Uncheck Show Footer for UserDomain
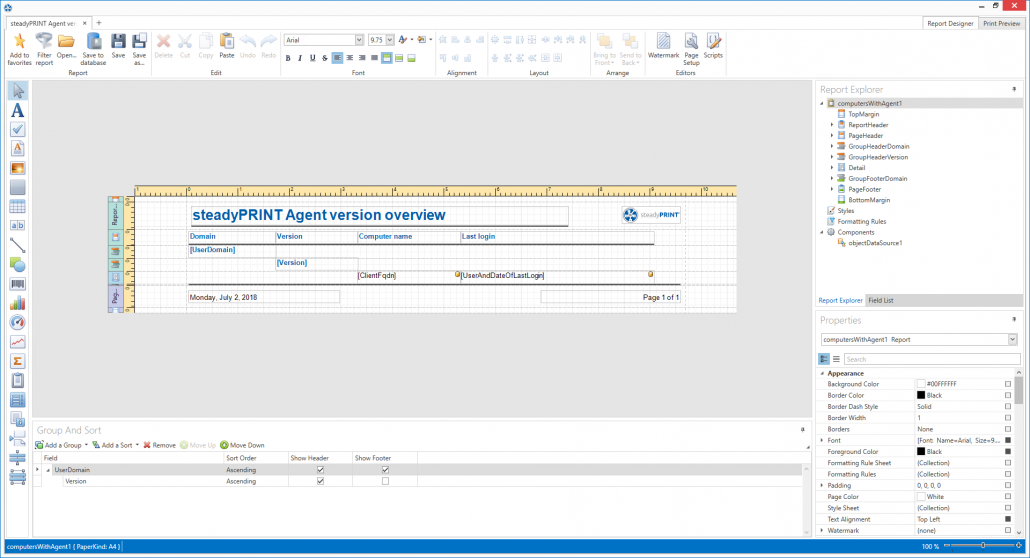This screenshot has width=1030, height=558. (x=386, y=470)
